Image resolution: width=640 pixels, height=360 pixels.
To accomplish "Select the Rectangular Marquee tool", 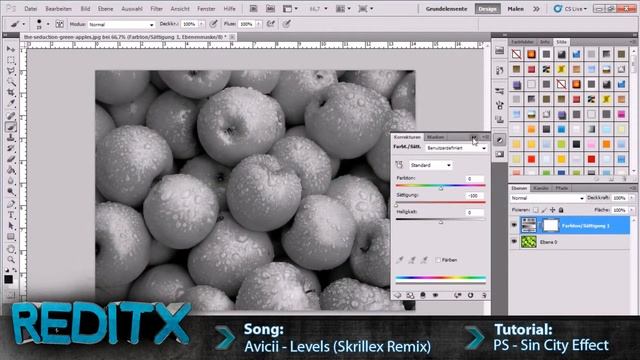I will click(x=11, y=60).
